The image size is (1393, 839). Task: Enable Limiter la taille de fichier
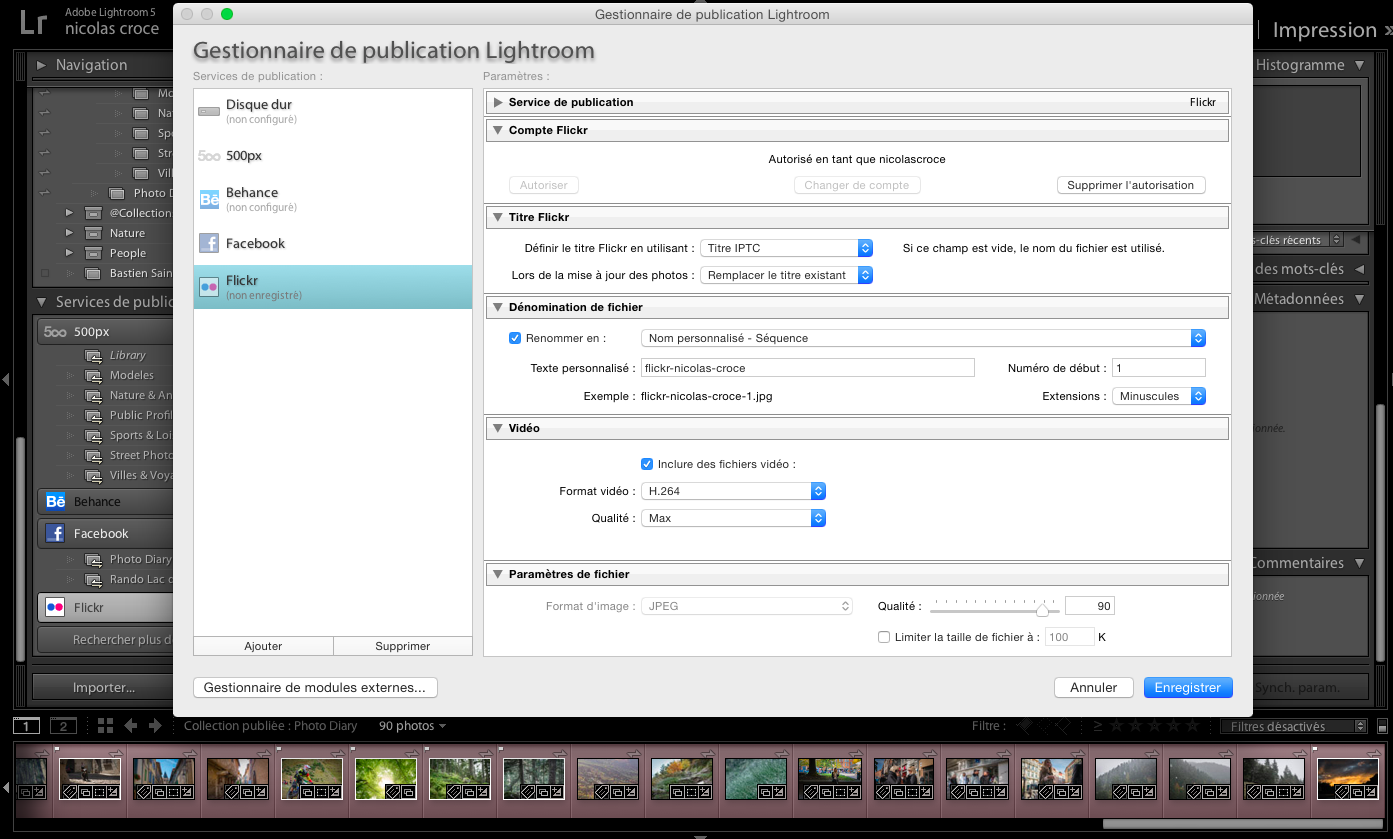coord(884,637)
